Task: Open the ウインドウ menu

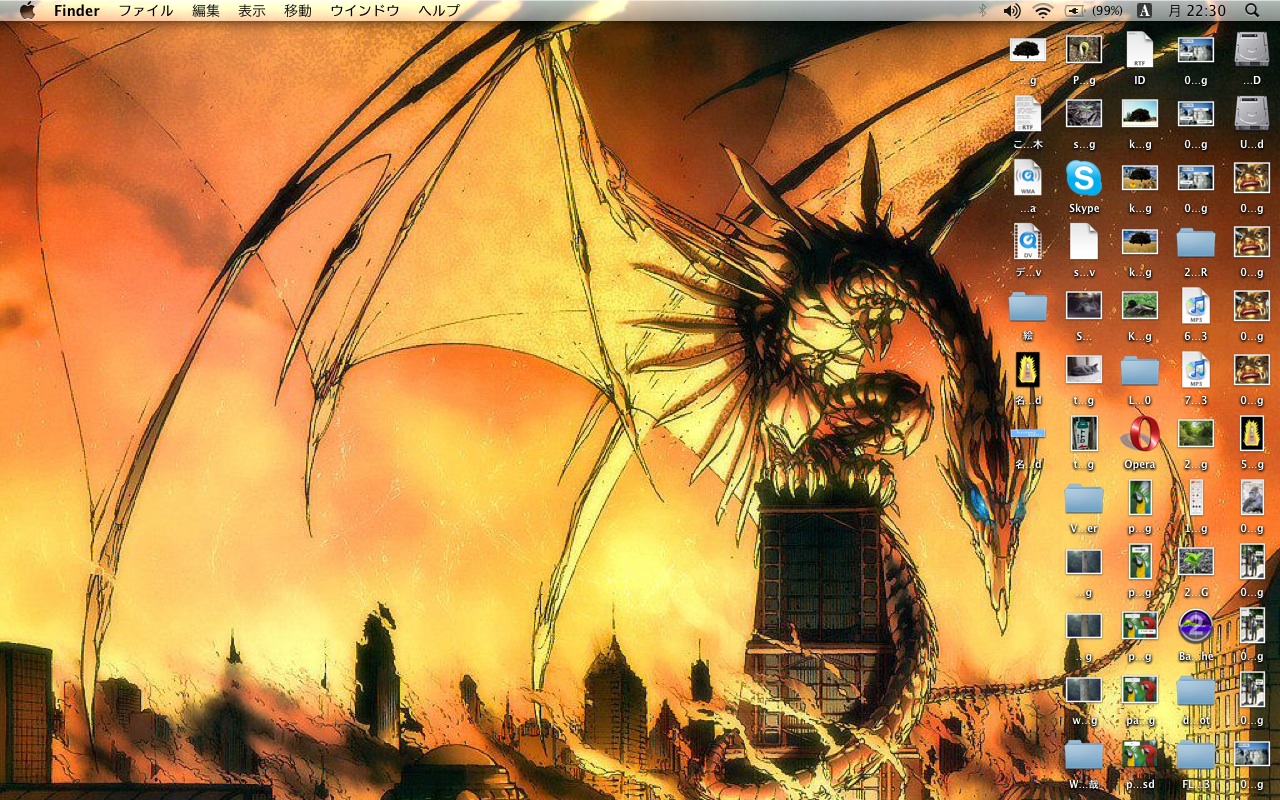Action: 365,10
